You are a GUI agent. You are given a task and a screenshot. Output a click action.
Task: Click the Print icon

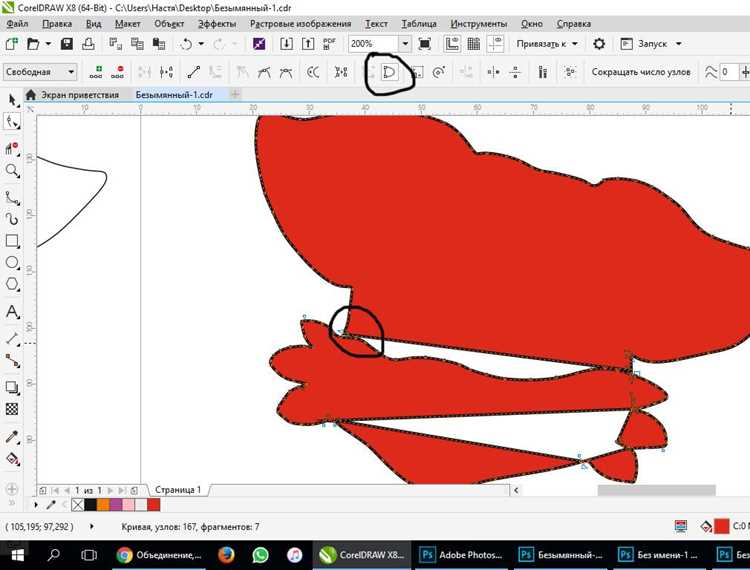tap(88, 44)
